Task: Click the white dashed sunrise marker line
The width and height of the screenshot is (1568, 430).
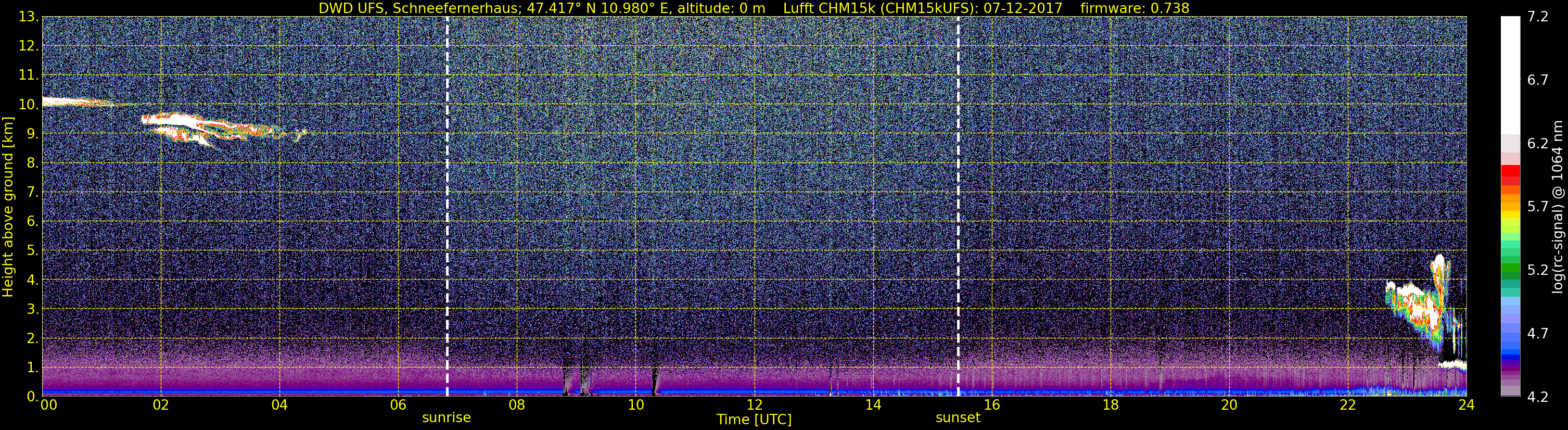Action: [x=448, y=206]
